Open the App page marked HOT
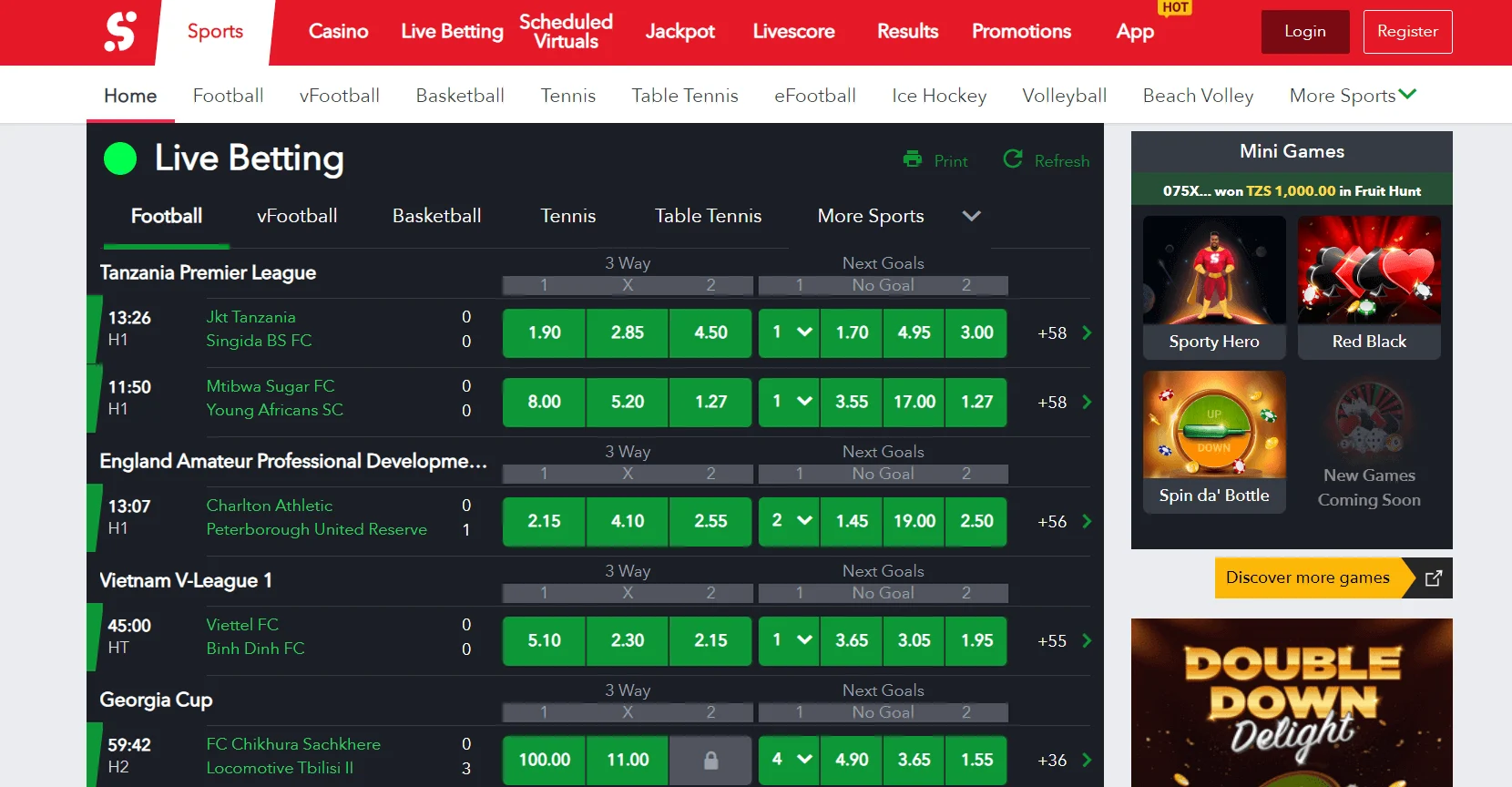This screenshot has width=1512, height=787. 1135,32
